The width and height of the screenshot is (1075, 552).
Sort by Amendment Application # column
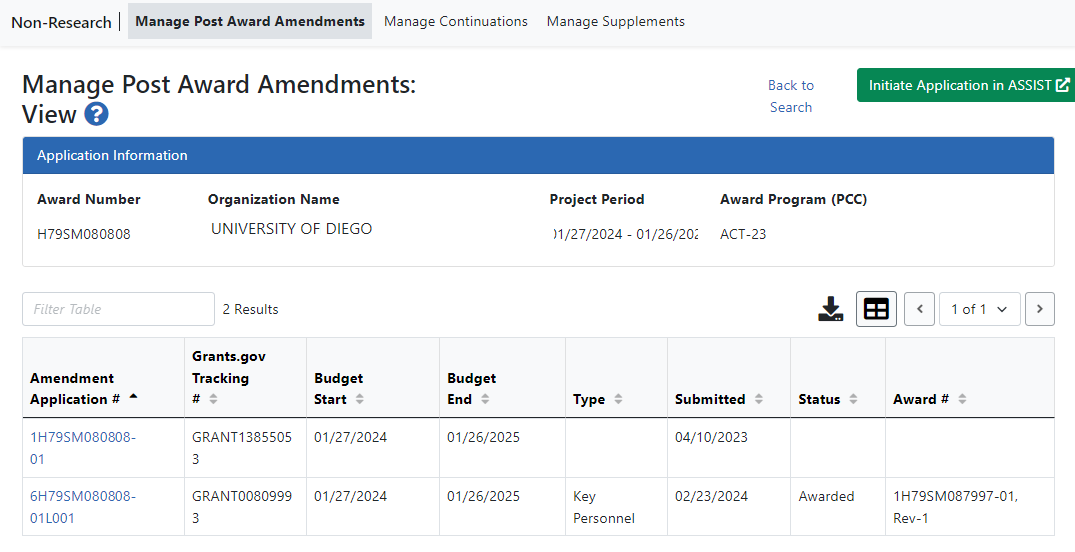[x=133, y=397]
